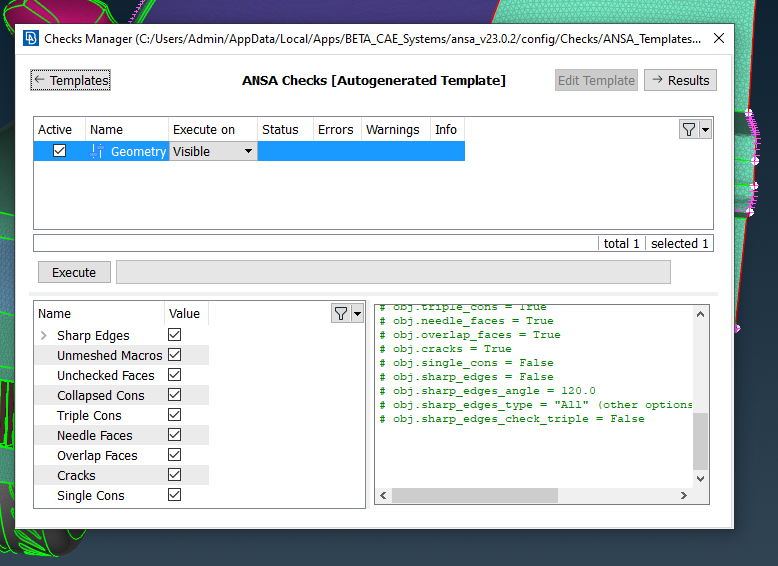This screenshot has height=566, width=778.
Task: Open the parameters filter dropdown arrow
Action: (357, 314)
